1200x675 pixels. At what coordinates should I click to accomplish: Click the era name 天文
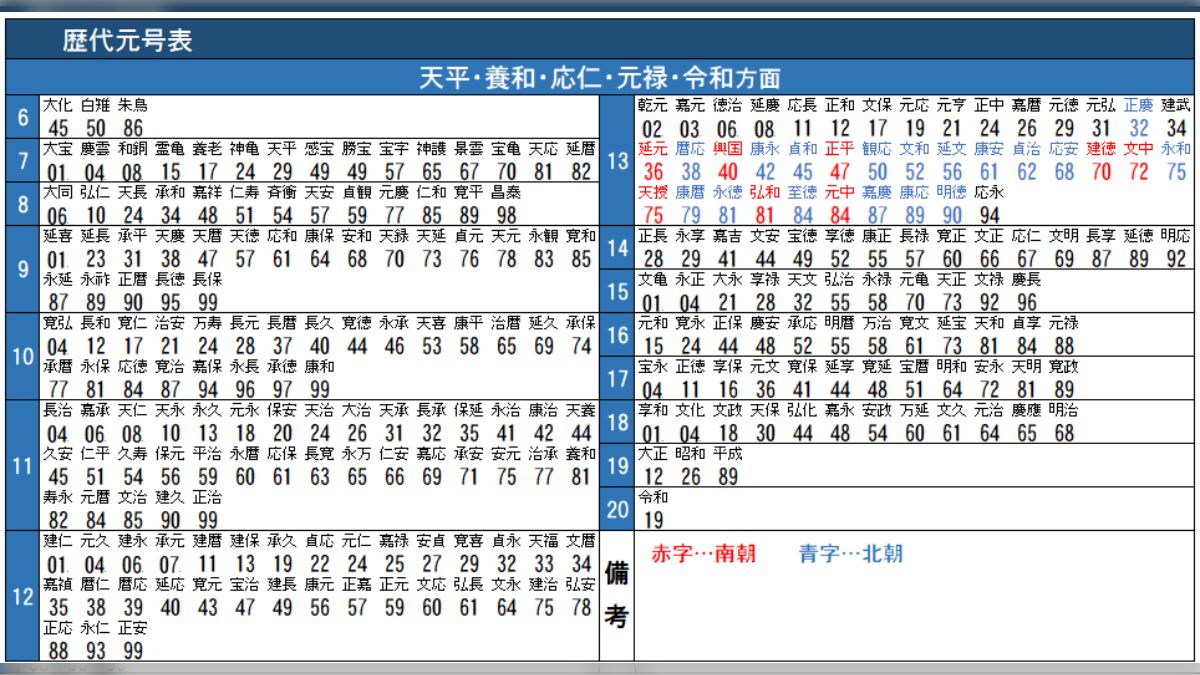[x=802, y=279]
